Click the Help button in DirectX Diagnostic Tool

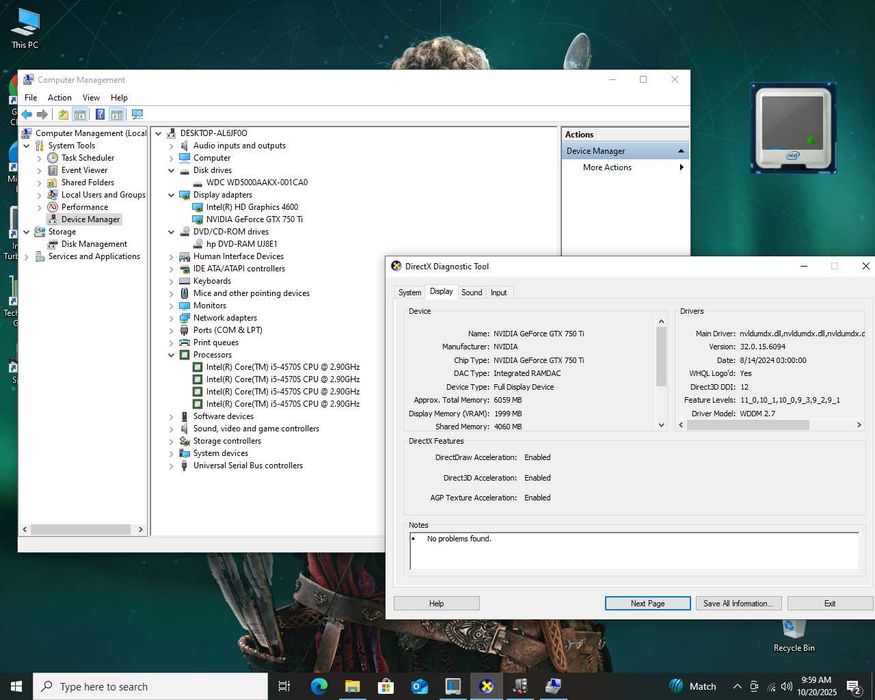pyautogui.click(x=436, y=603)
